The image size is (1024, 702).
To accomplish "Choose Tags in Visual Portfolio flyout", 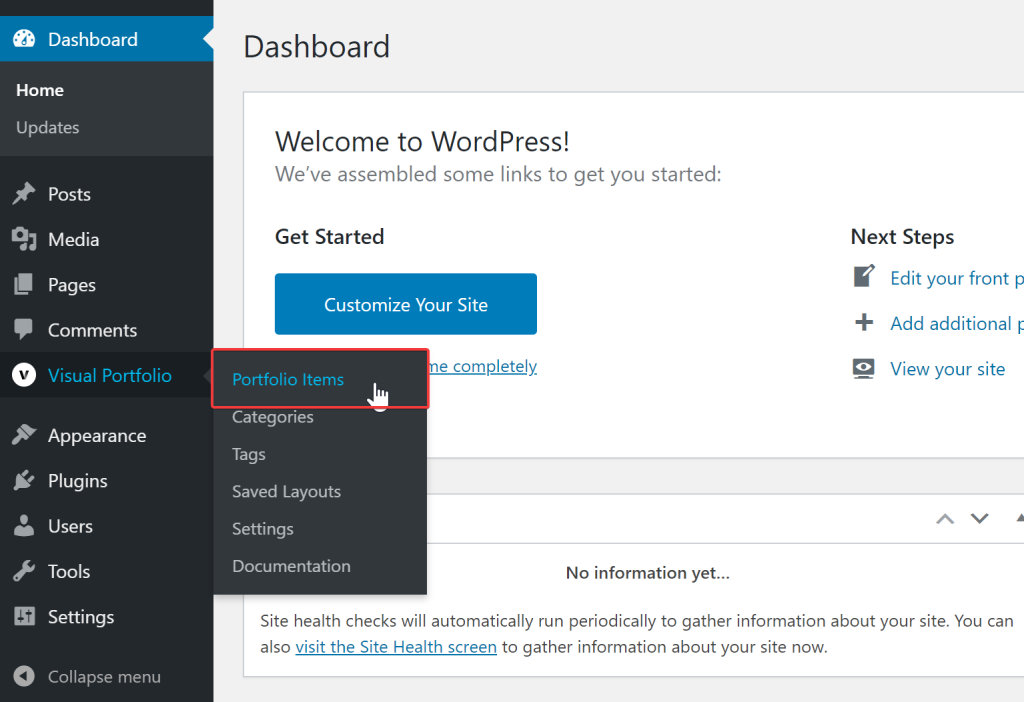I will click(x=249, y=454).
